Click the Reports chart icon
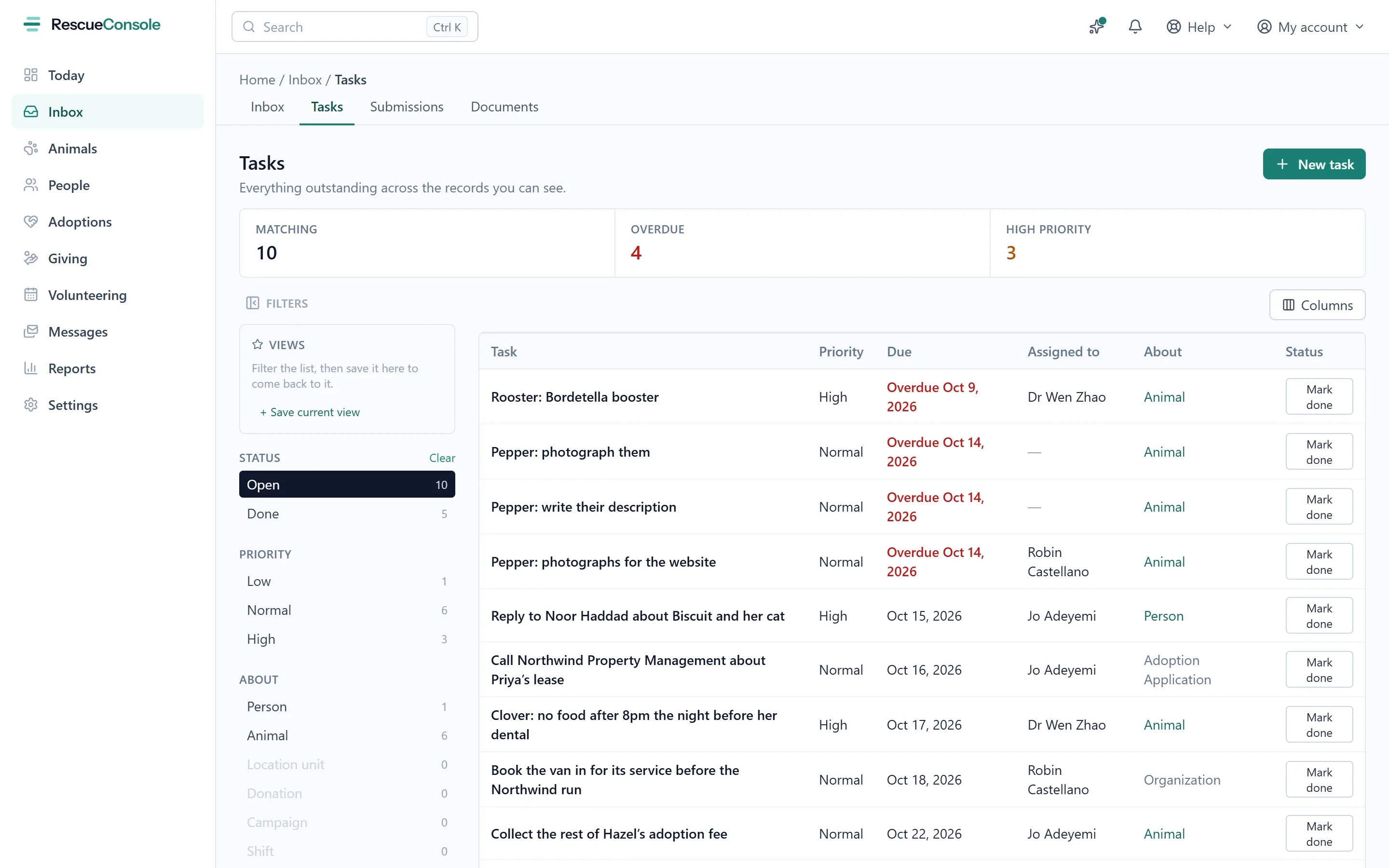 point(31,368)
